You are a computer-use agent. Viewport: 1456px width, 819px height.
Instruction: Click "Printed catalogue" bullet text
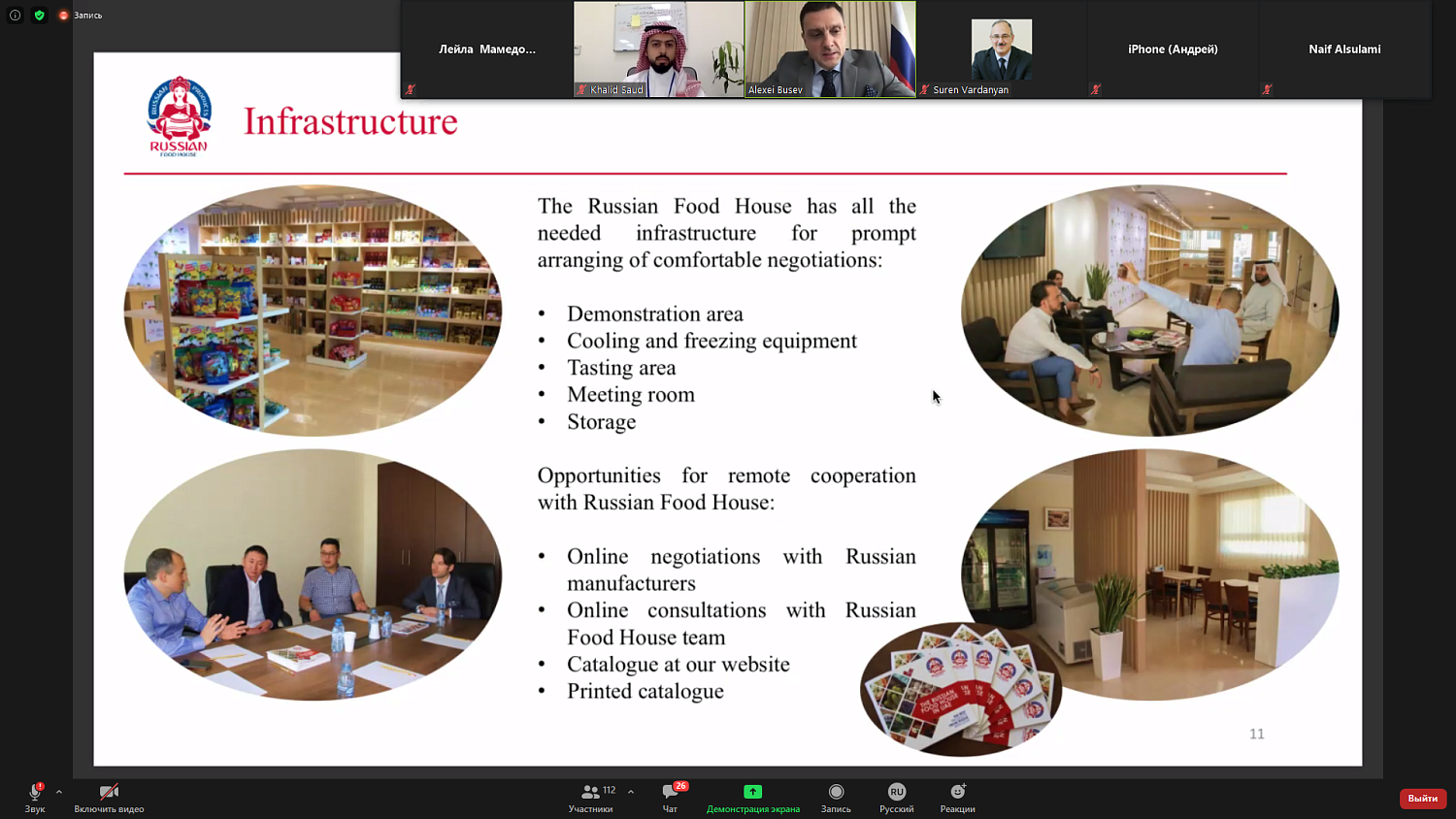tap(645, 692)
